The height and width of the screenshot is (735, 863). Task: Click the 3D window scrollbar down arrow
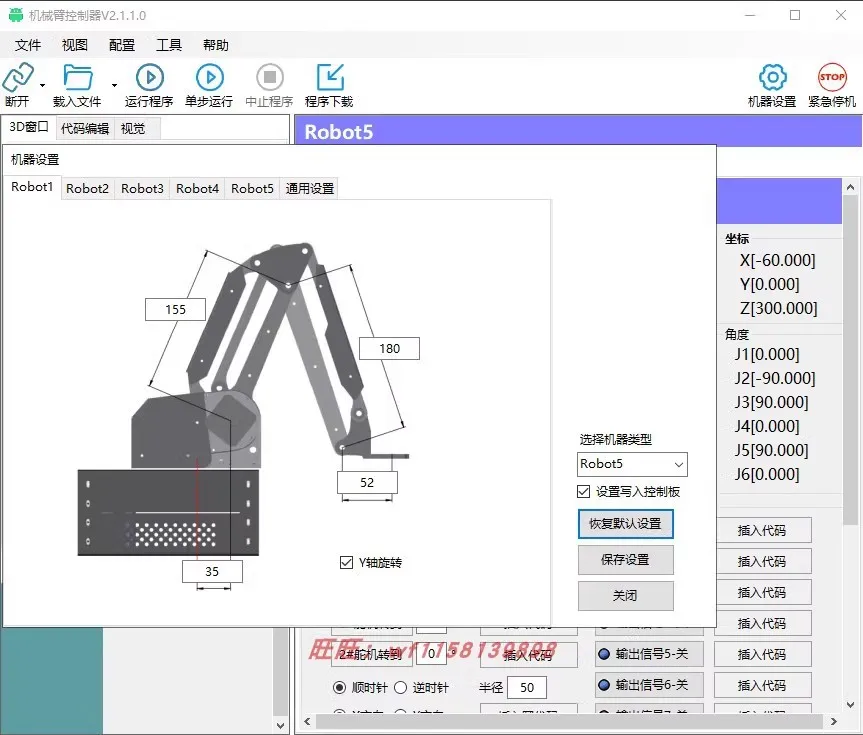[281, 726]
